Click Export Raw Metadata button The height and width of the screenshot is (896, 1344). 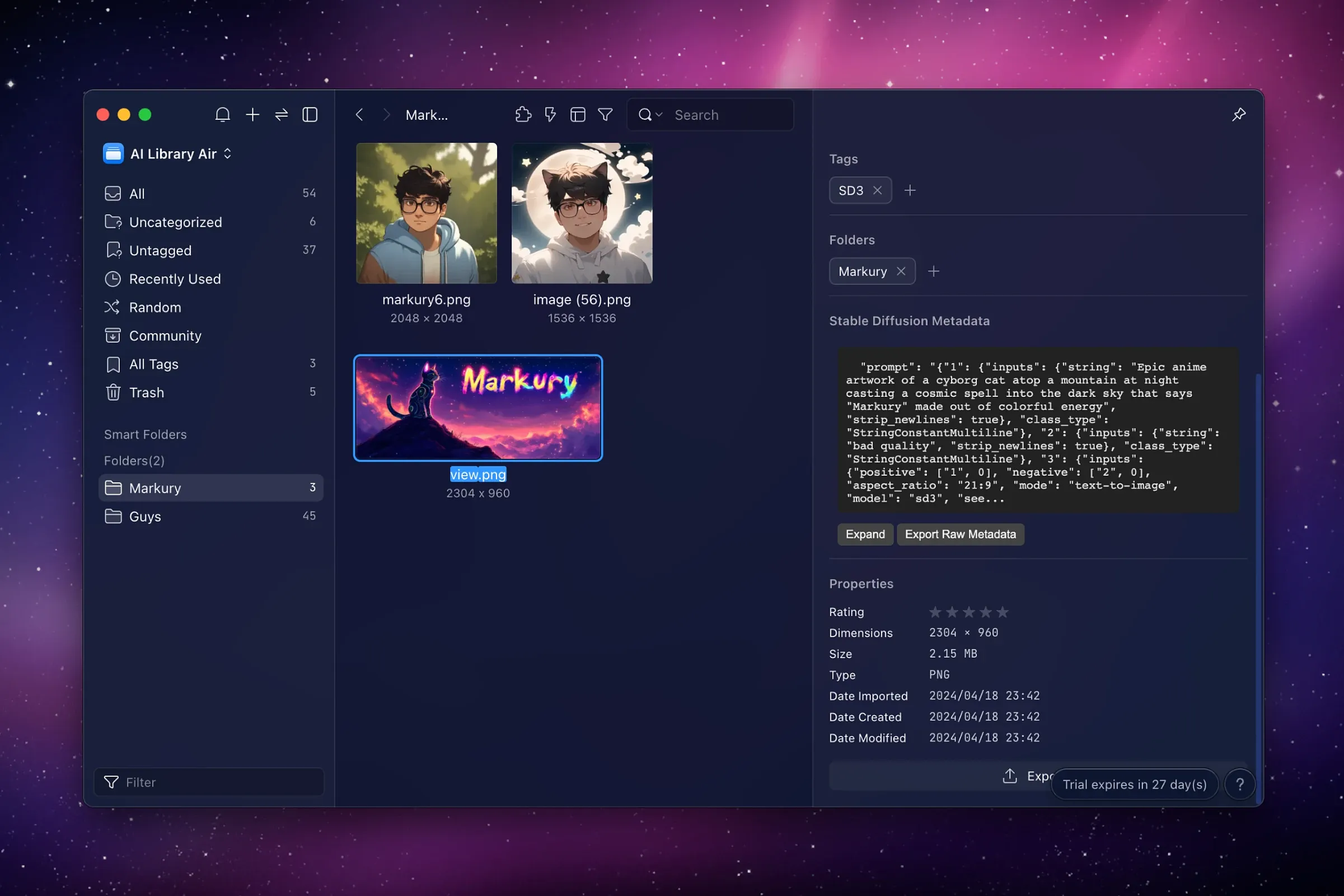tap(960, 534)
